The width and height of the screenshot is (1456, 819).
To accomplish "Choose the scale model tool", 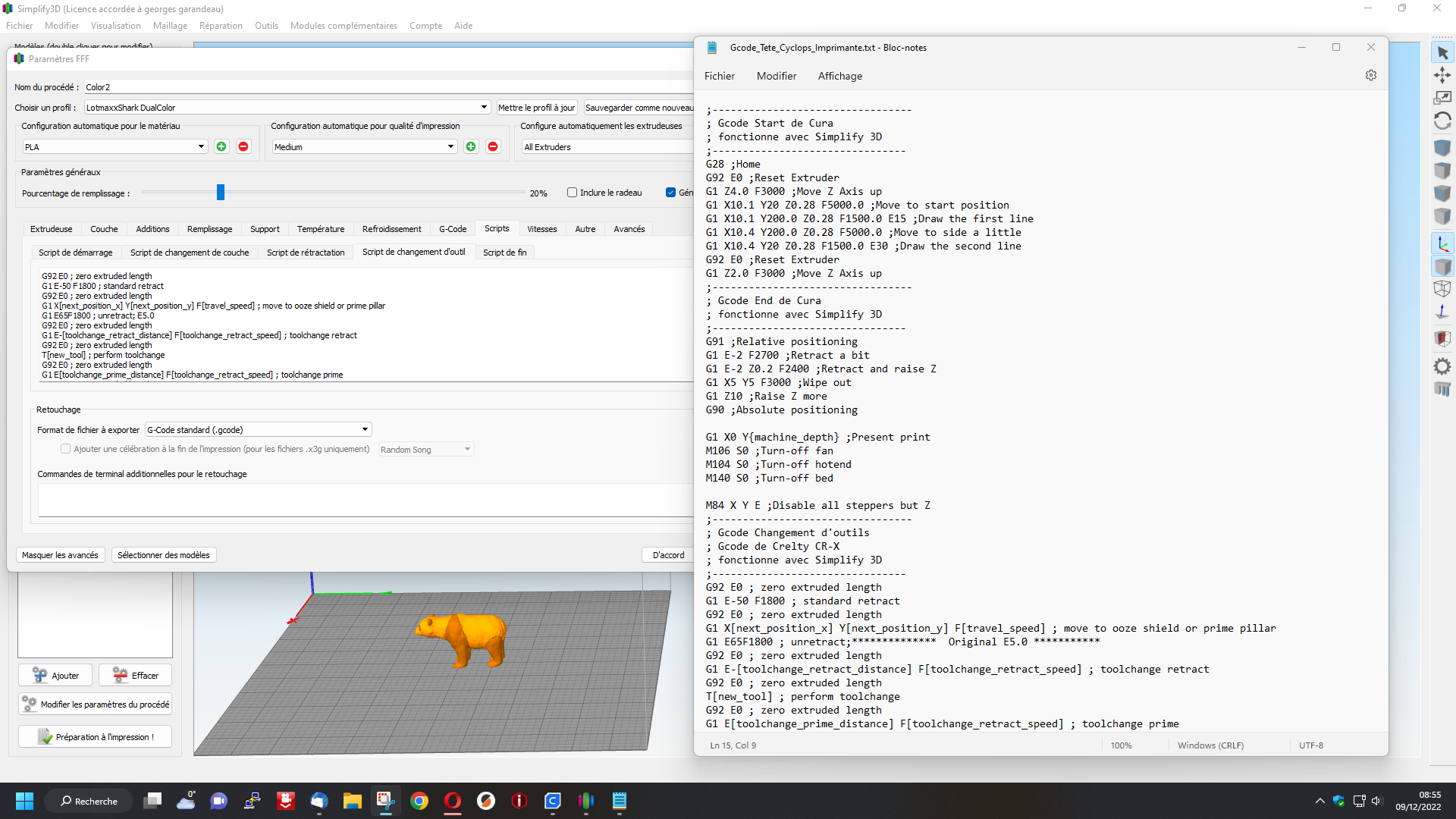I will (x=1442, y=98).
